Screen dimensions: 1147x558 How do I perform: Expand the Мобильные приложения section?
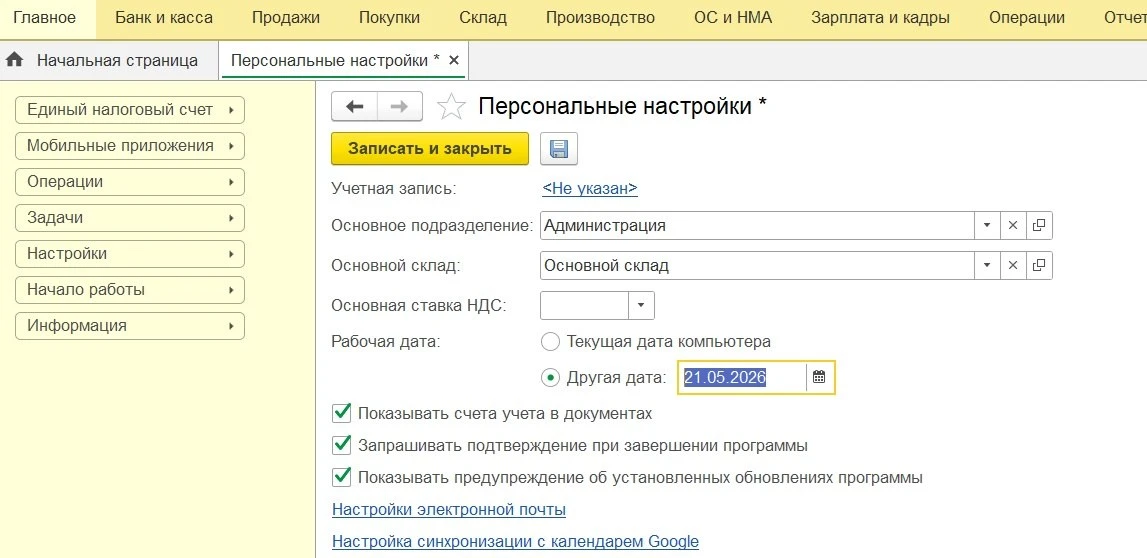(x=129, y=146)
